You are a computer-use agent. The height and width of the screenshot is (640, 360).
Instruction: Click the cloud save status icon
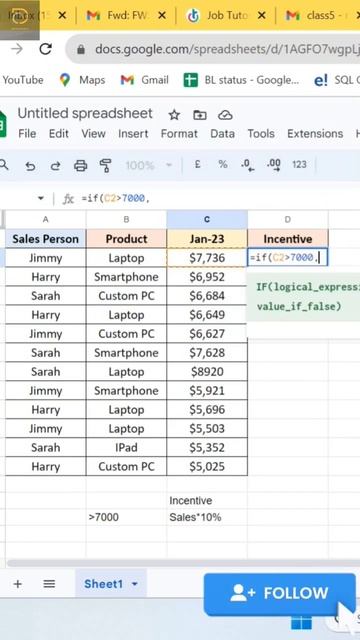[225, 115]
